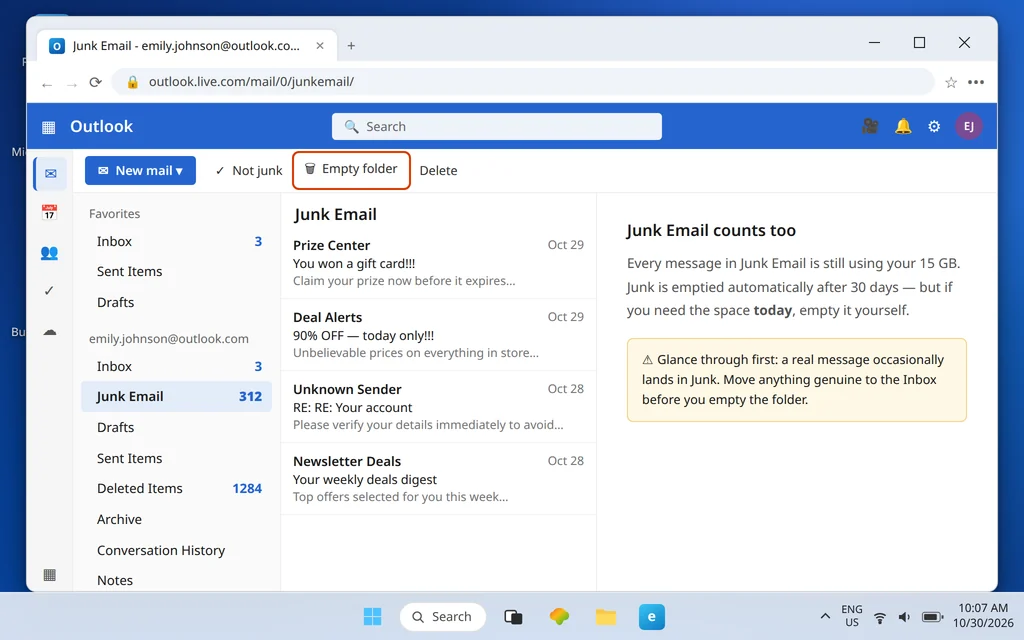Open Wi-Fi network status
This screenshot has height=640, width=1024.
pos(880,617)
